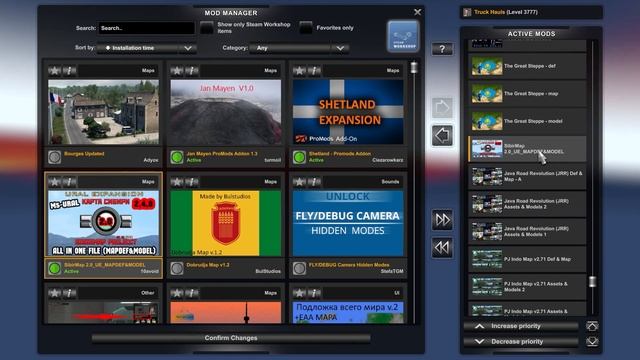Select PJ Indo Map Assets & Models 2
The height and width of the screenshot is (360, 640).
[x=527, y=287]
